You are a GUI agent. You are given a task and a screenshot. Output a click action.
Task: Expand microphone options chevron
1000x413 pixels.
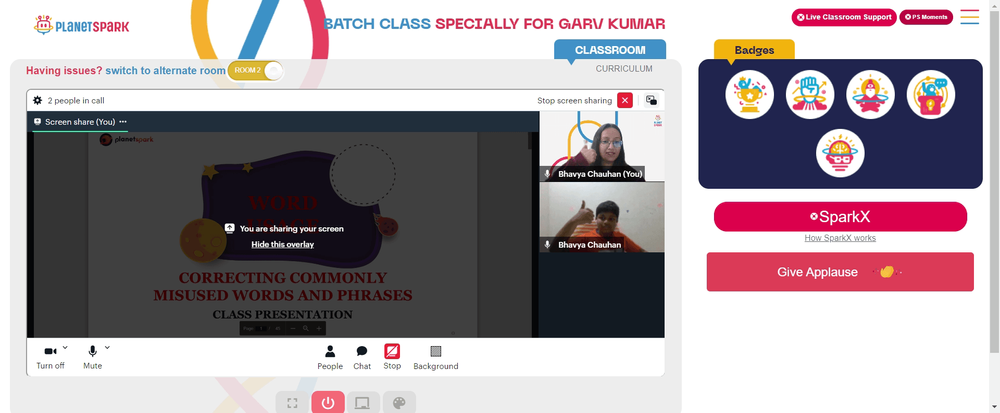click(x=107, y=347)
